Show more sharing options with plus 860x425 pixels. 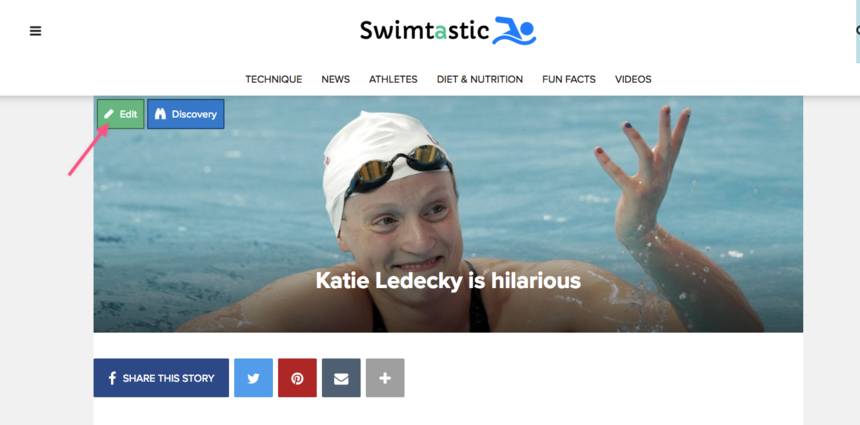[385, 378]
